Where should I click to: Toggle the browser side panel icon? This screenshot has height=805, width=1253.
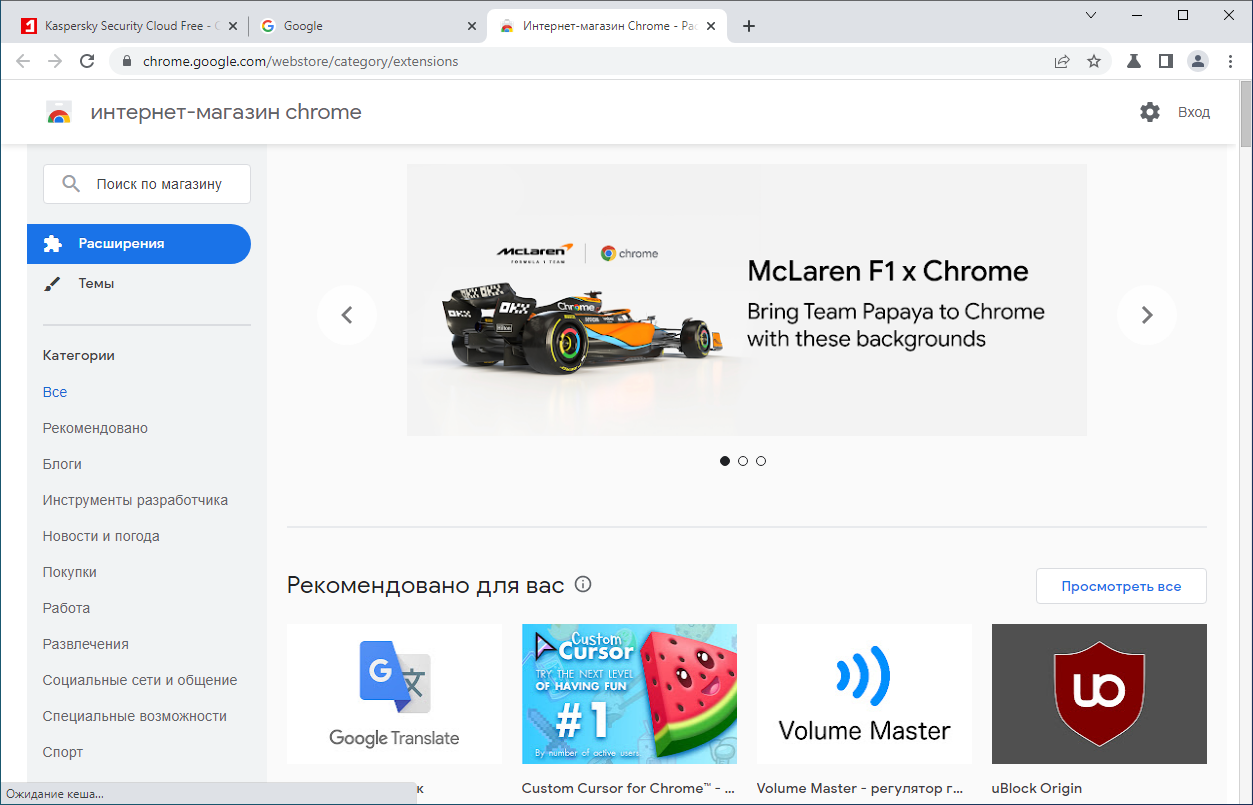click(1165, 61)
